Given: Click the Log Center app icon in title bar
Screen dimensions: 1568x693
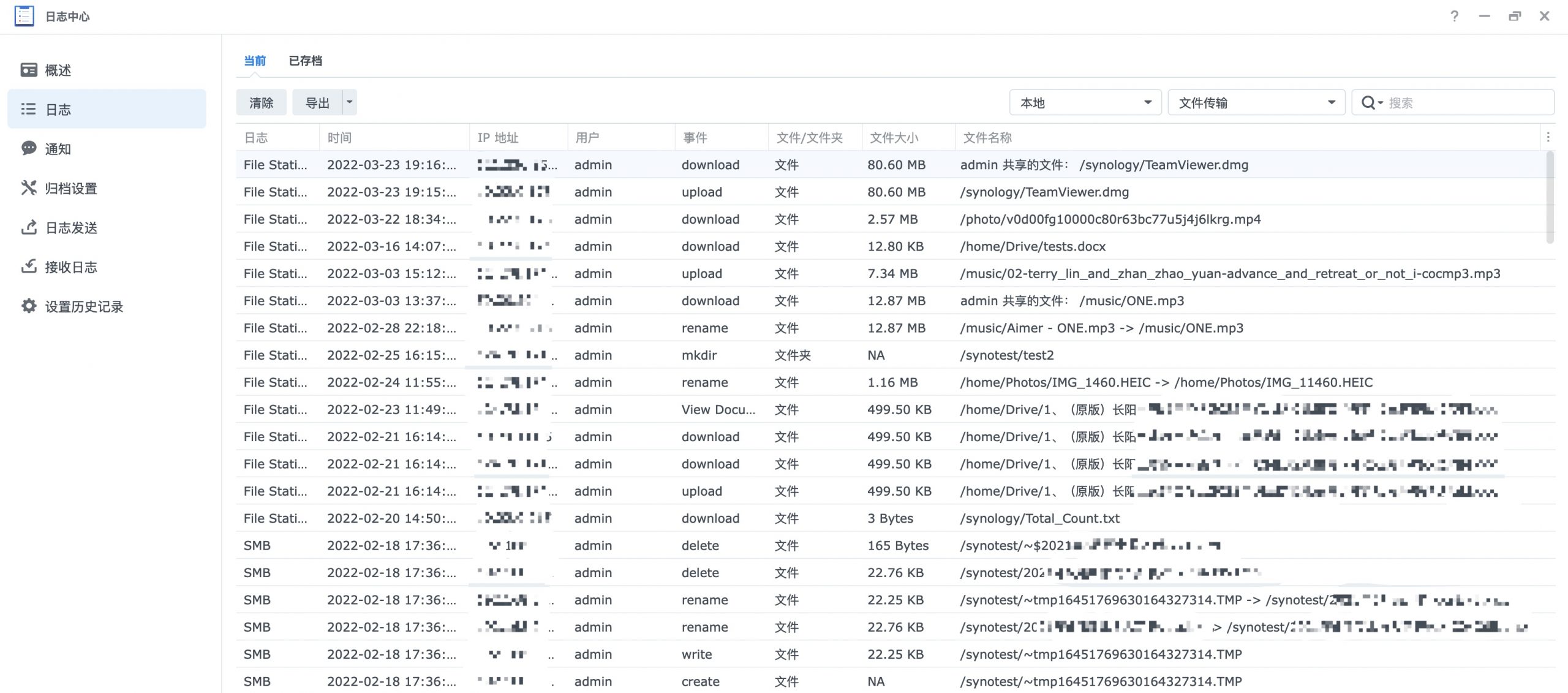Looking at the screenshot, I should coord(24,16).
